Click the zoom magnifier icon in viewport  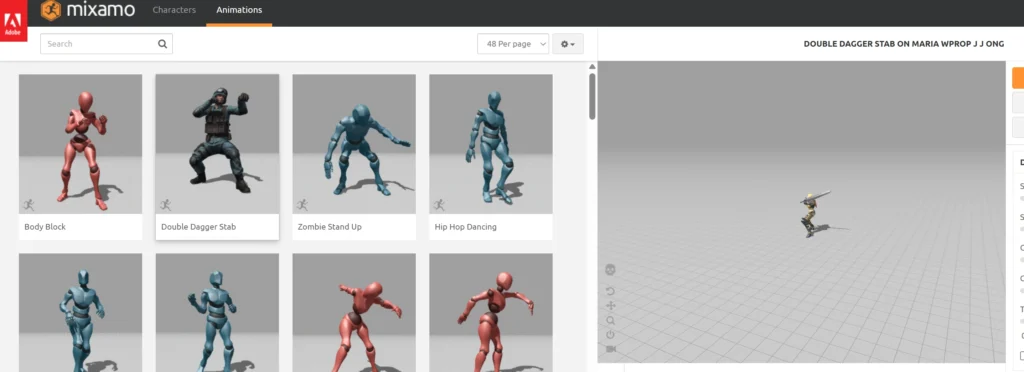pyautogui.click(x=611, y=320)
